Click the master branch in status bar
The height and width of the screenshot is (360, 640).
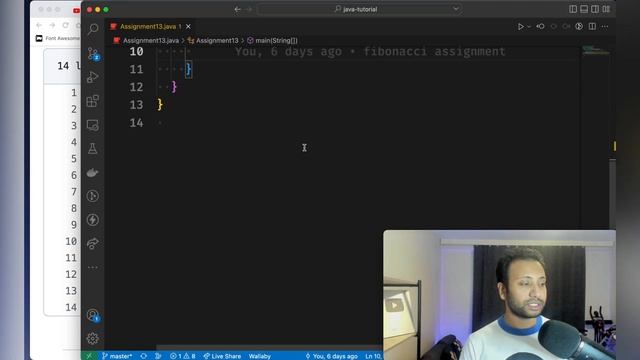[117, 356]
